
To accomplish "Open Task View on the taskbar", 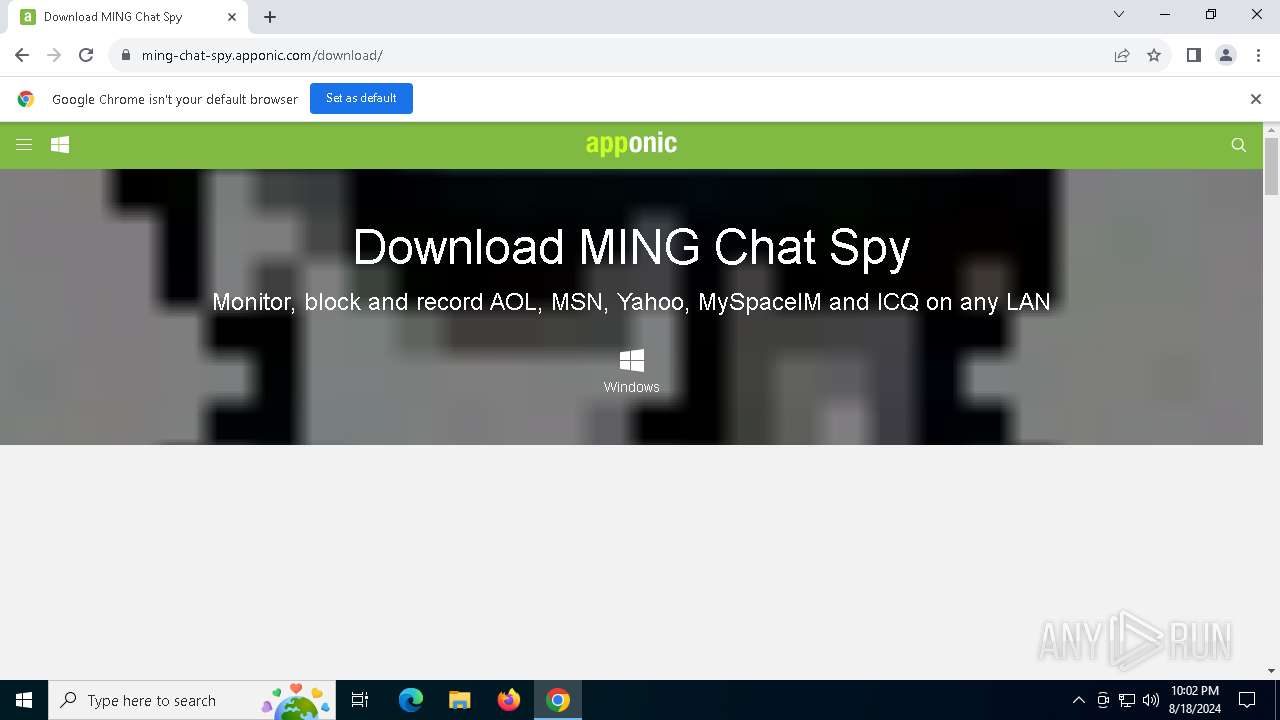I will pyautogui.click(x=360, y=700).
